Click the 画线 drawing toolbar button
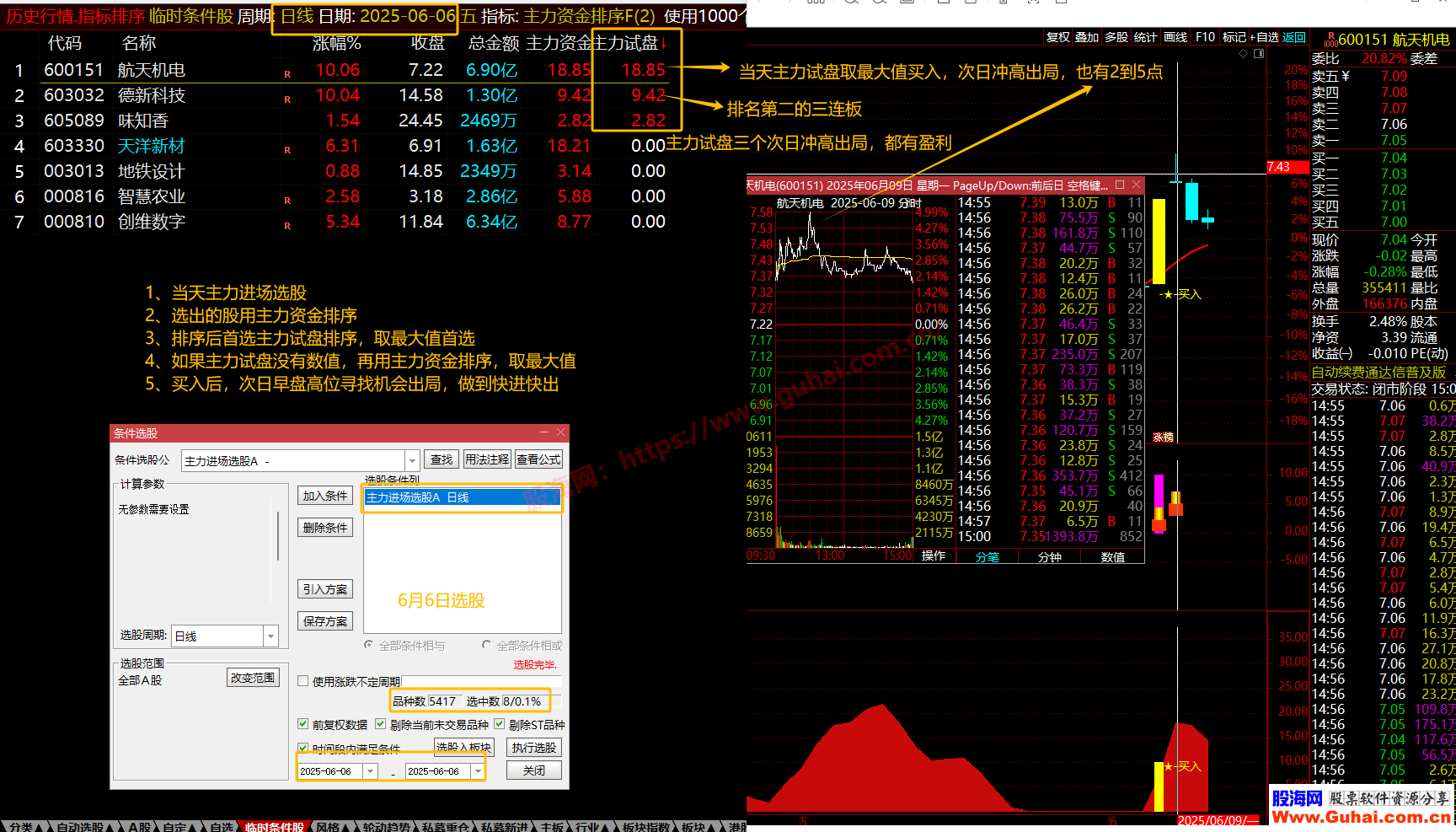The width and height of the screenshot is (1456, 832). pyautogui.click(x=1175, y=37)
